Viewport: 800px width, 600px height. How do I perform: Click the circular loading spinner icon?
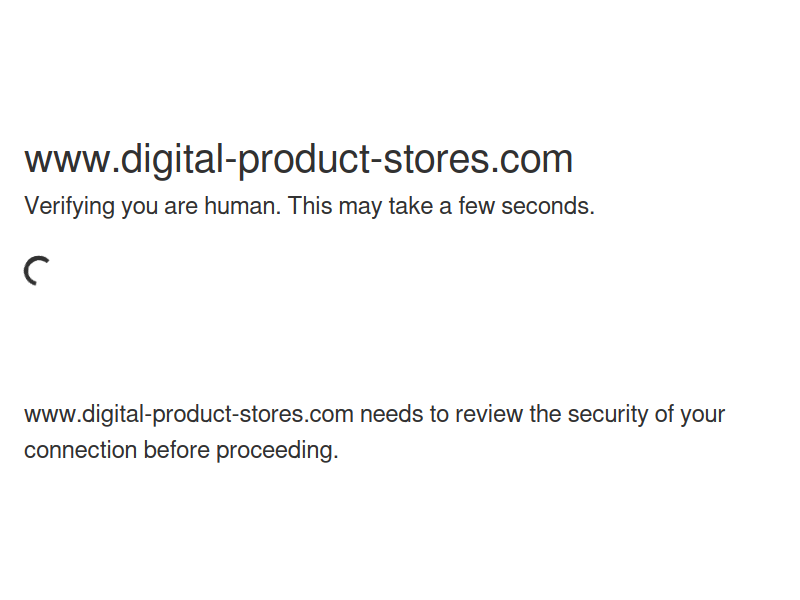click(x=37, y=271)
